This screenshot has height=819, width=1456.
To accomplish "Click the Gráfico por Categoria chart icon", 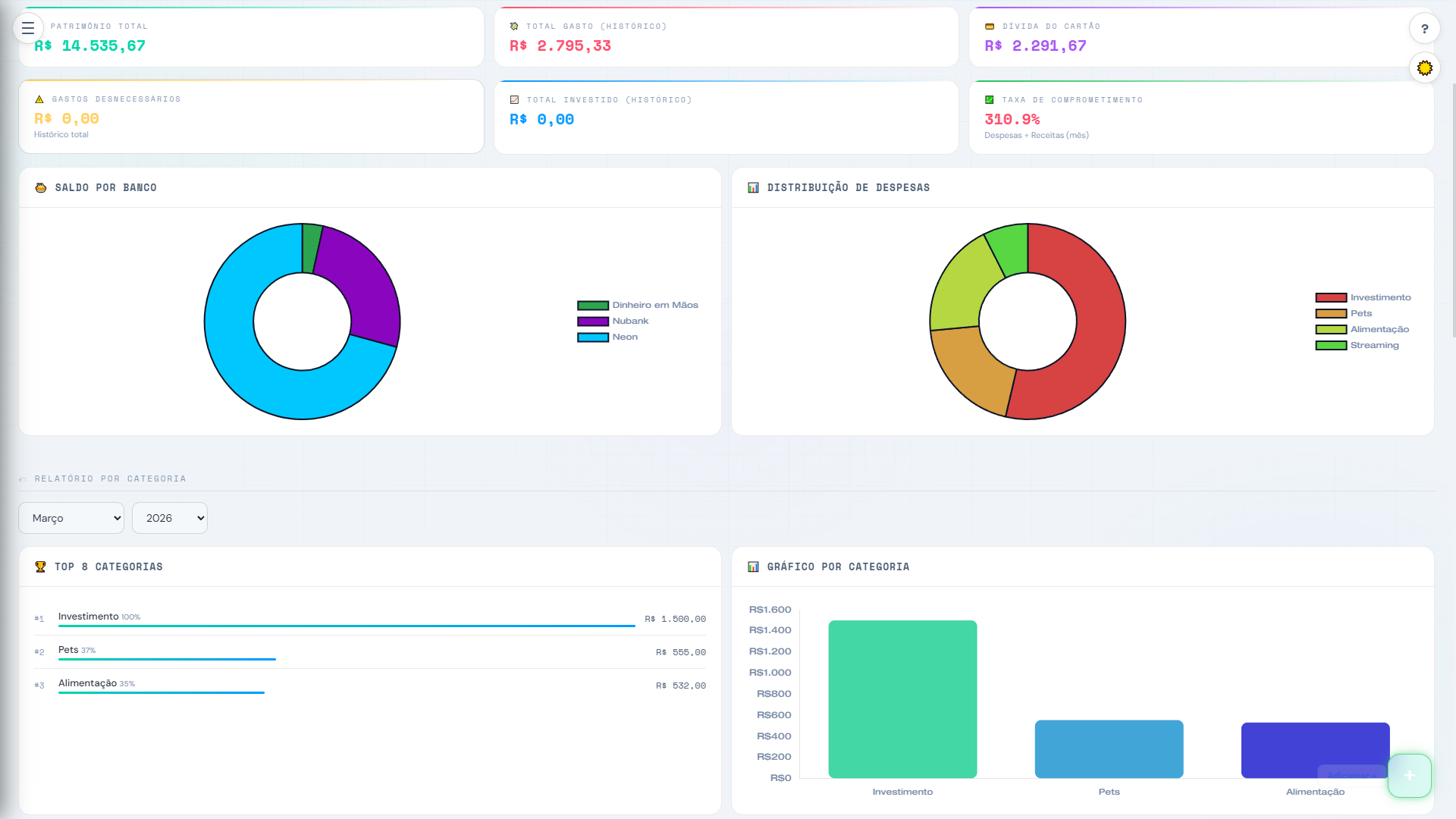I will [x=753, y=566].
